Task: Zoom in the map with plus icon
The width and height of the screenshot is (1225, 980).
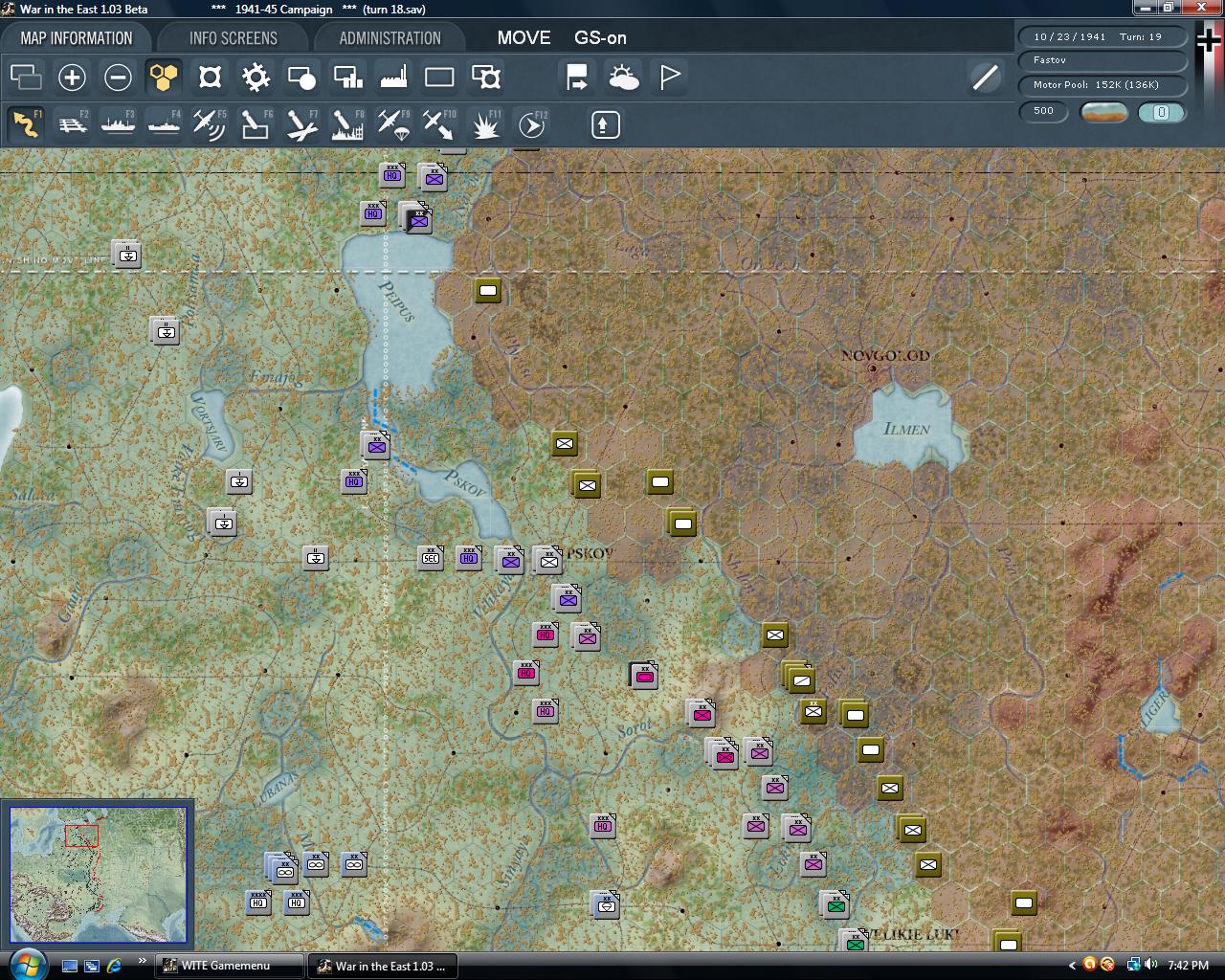Action: (72, 78)
